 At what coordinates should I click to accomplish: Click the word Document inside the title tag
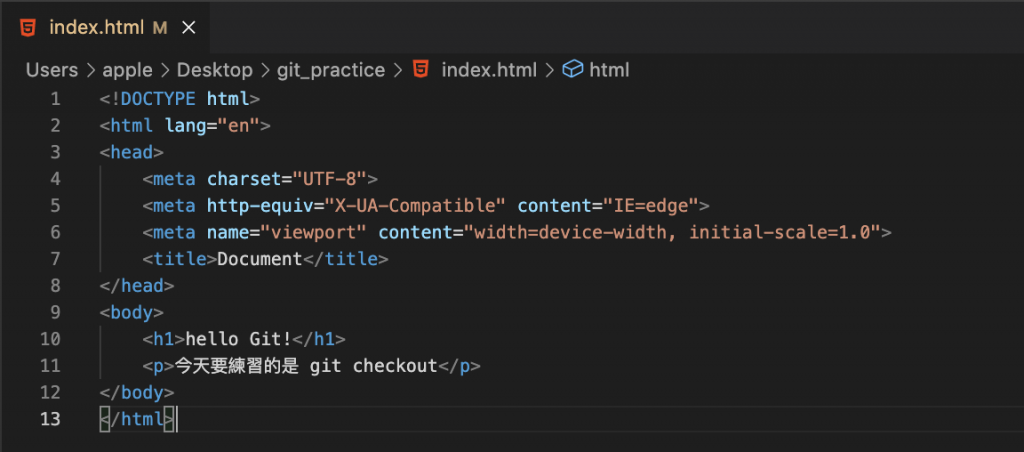[x=259, y=259]
